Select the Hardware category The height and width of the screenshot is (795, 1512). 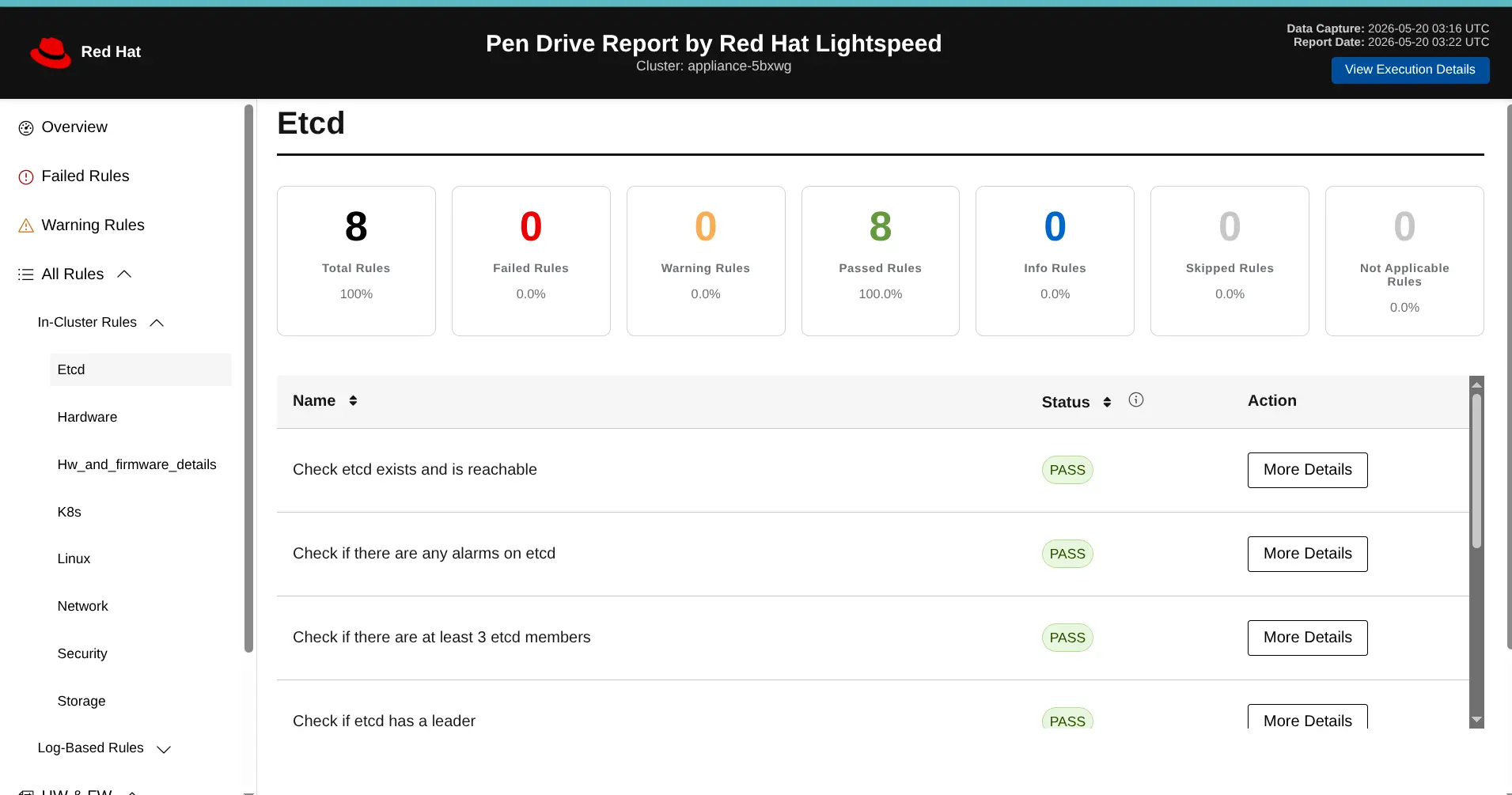pos(87,418)
